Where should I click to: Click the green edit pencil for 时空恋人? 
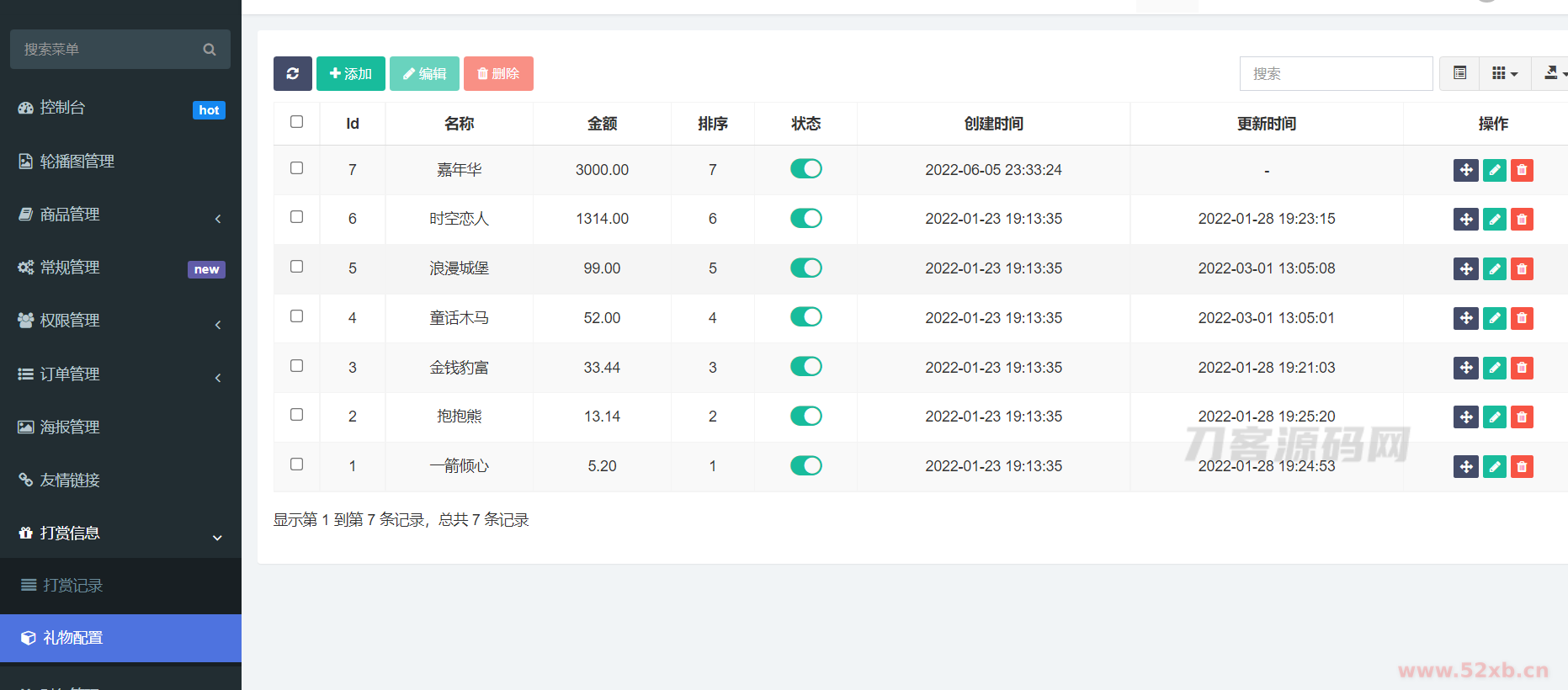pos(1494,220)
